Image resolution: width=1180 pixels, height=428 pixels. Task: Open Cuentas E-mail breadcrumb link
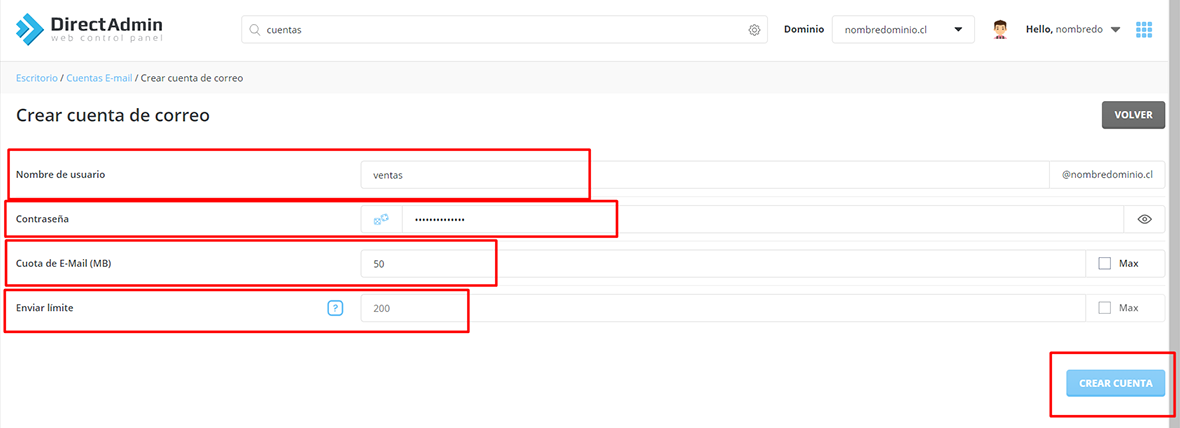click(99, 77)
